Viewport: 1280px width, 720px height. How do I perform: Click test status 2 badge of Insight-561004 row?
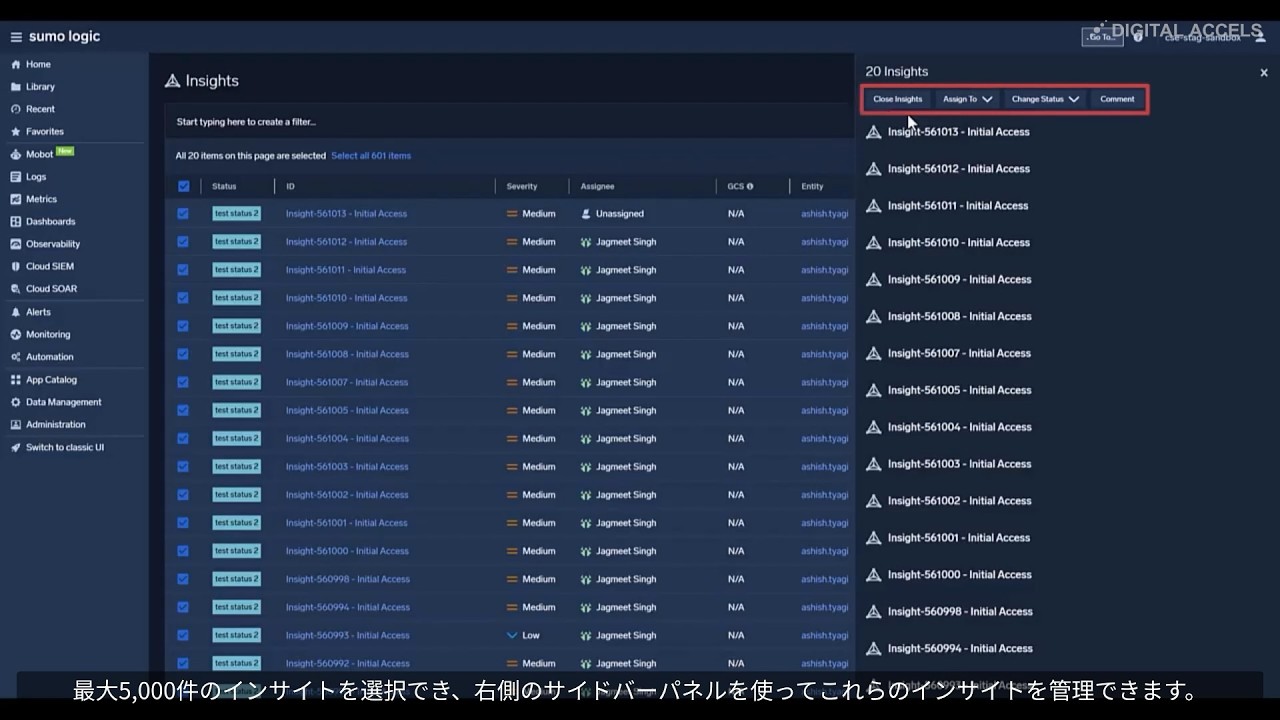236,438
